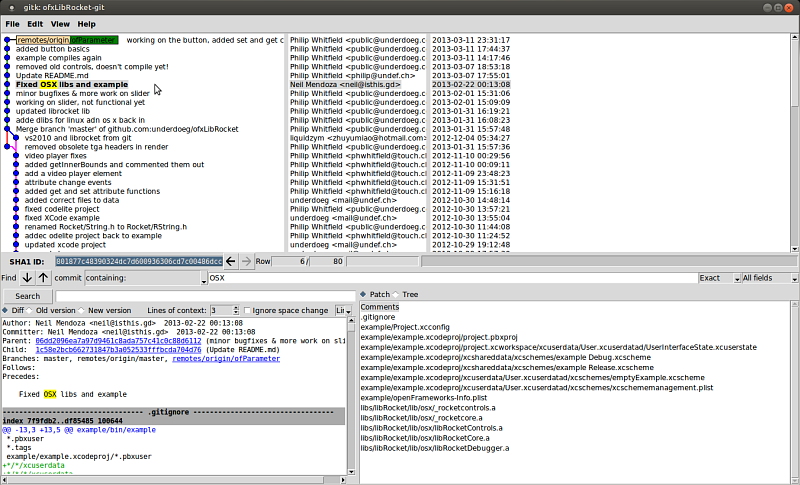800x485 pixels.
Task: Open the All fields dropdown
Action: 770,277
